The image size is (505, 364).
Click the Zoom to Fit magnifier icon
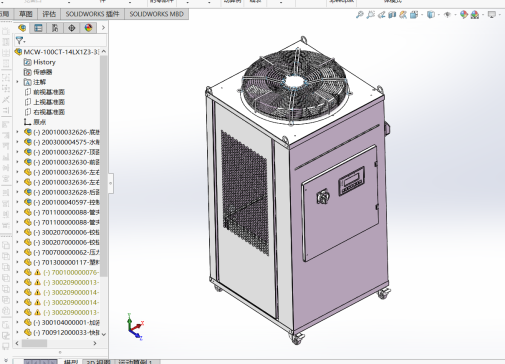point(359,15)
